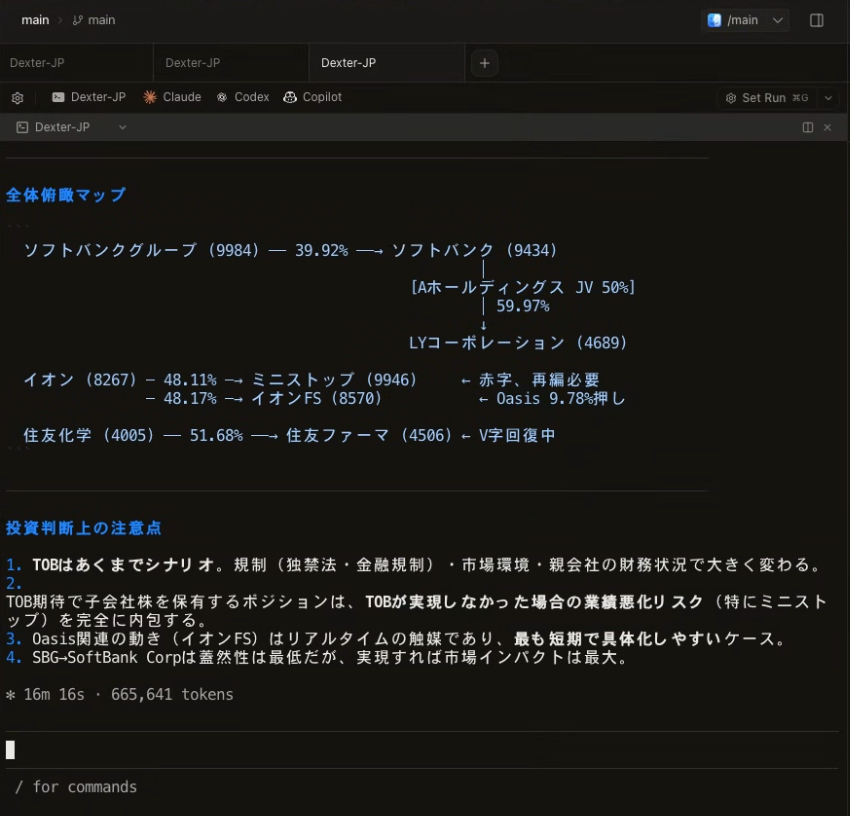The image size is (850, 816).
Task: Launch the Copilot agent
Action: 313,97
